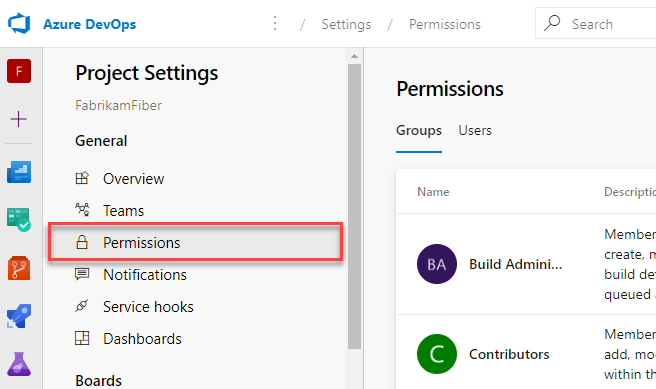The width and height of the screenshot is (656, 389).
Task: Select Permissions in Project Settings
Action: (x=195, y=243)
